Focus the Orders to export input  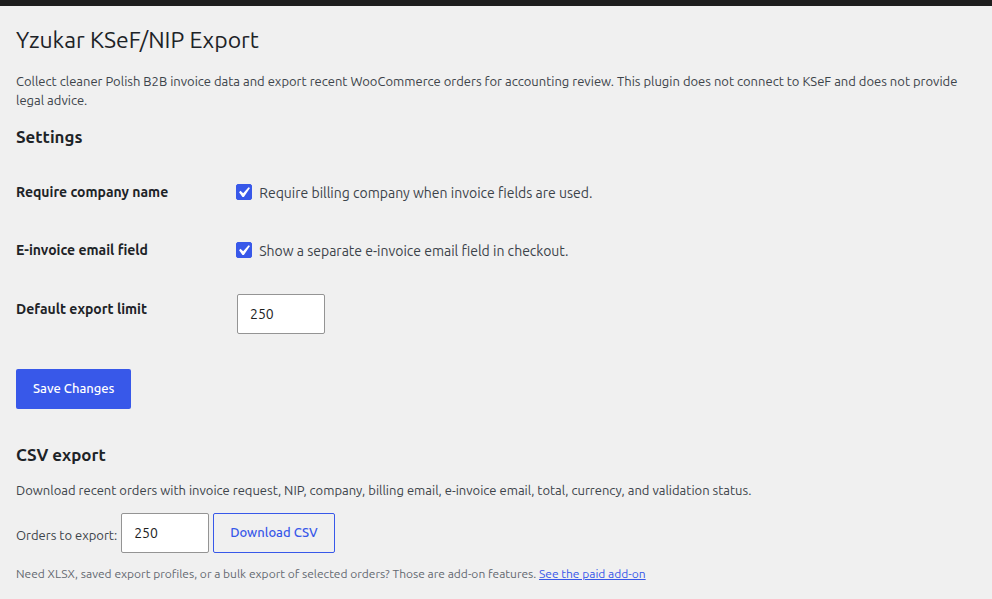[164, 533]
